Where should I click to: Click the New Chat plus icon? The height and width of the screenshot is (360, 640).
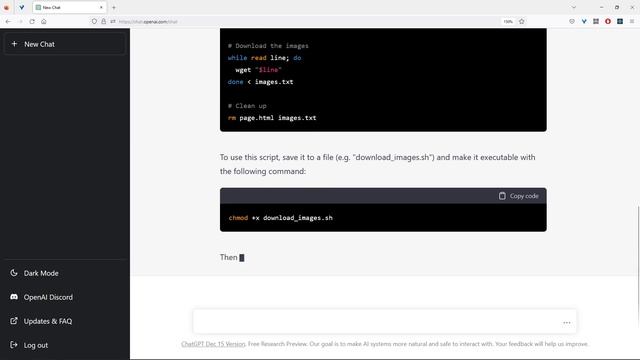click(x=14, y=44)
